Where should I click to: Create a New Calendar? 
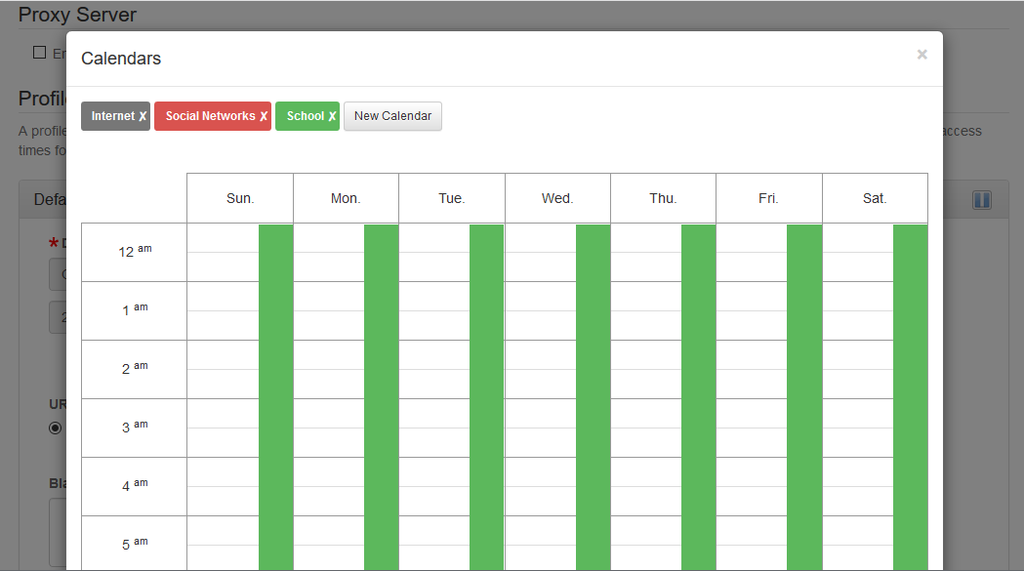pos(392,116)
